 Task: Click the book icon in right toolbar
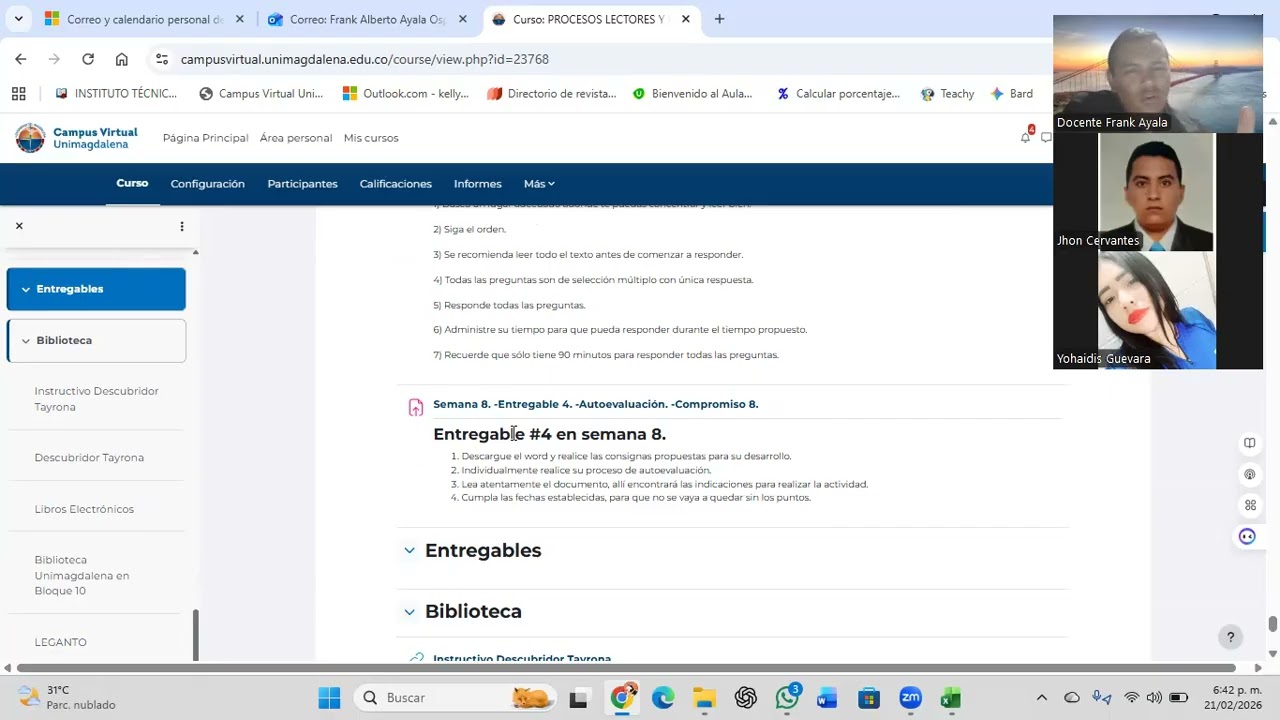point(1250,443)
